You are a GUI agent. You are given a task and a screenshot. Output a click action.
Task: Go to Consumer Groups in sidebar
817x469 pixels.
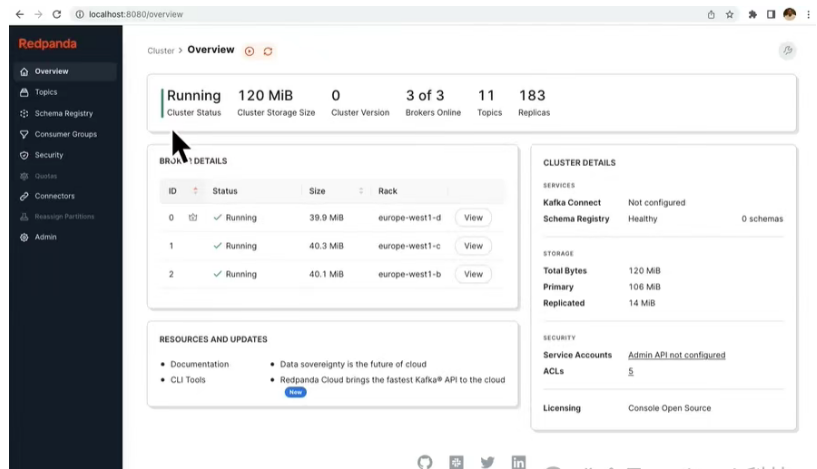tap(65, 134)
